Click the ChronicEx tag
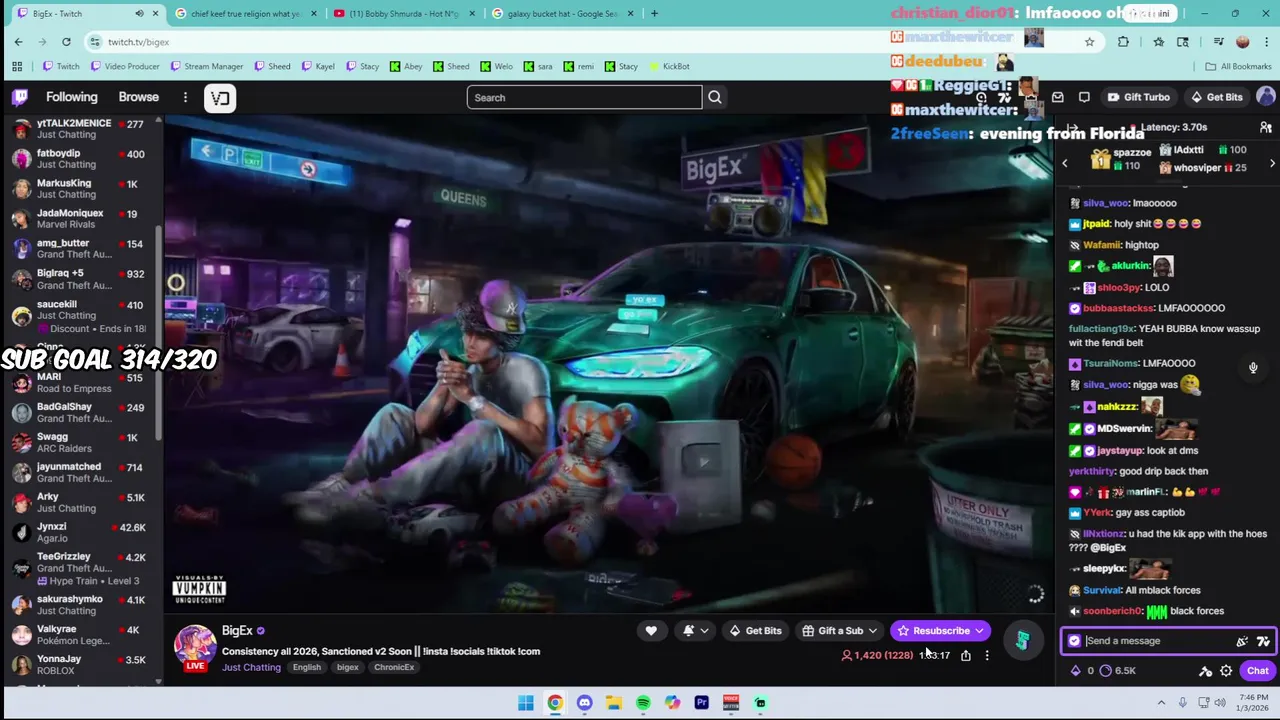This screenshot has width=1280, height=720. (394, 667)
